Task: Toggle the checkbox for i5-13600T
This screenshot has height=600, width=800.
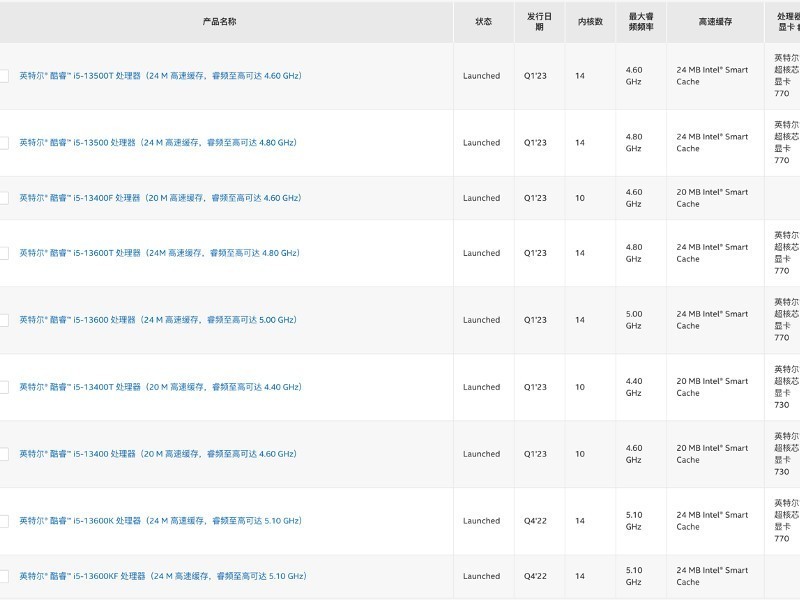Action: [x=3, y=253]
